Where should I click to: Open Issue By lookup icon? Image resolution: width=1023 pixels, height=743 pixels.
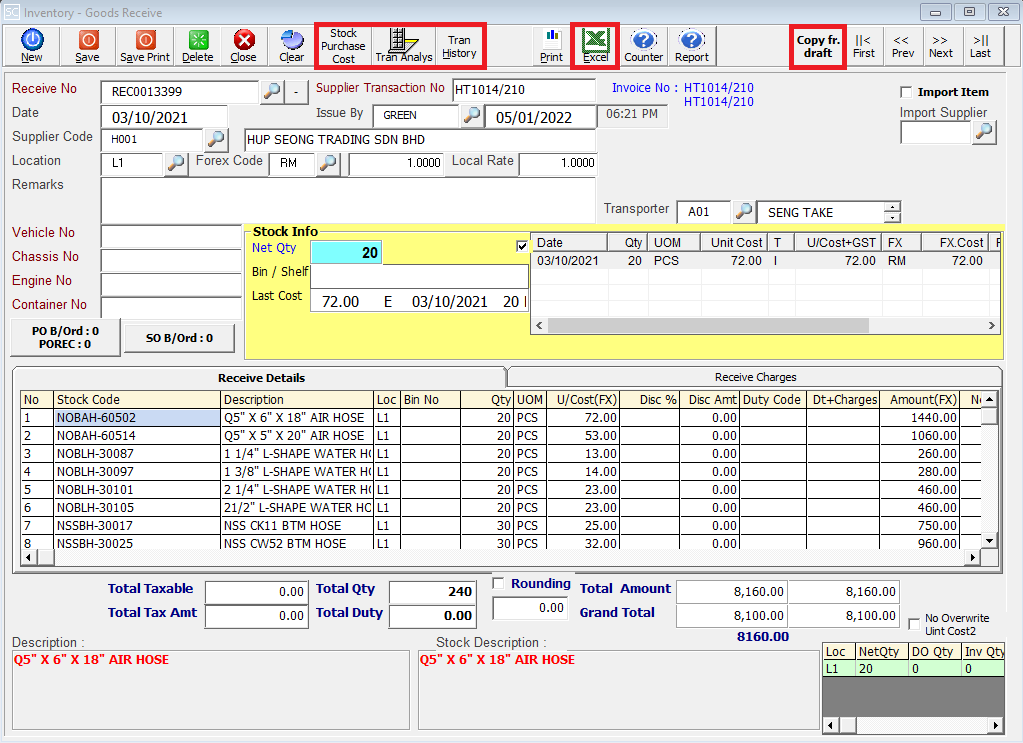(471, 115)
